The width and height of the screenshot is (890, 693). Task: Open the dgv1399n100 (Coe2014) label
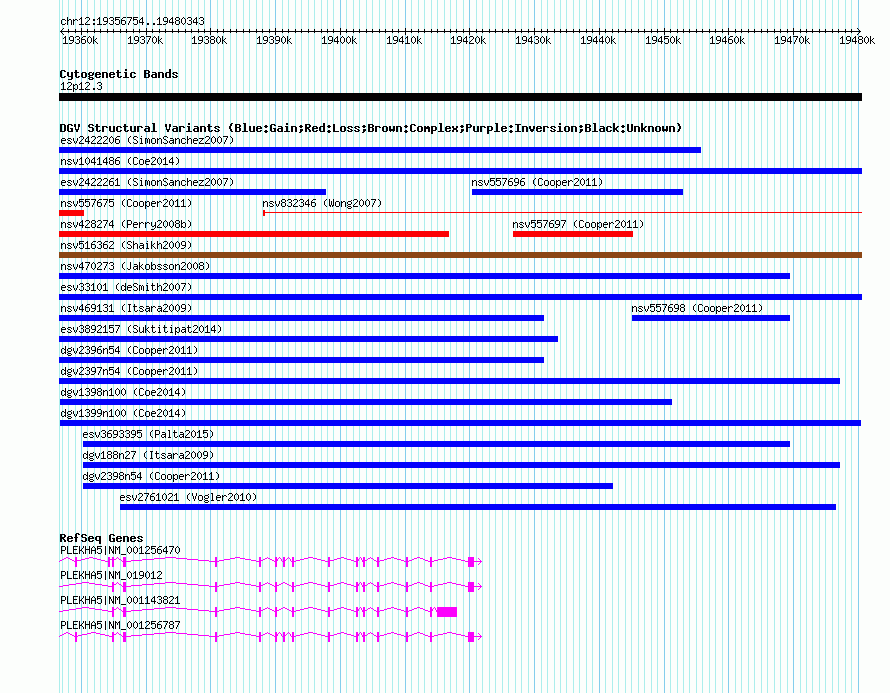tap(123, 413)
